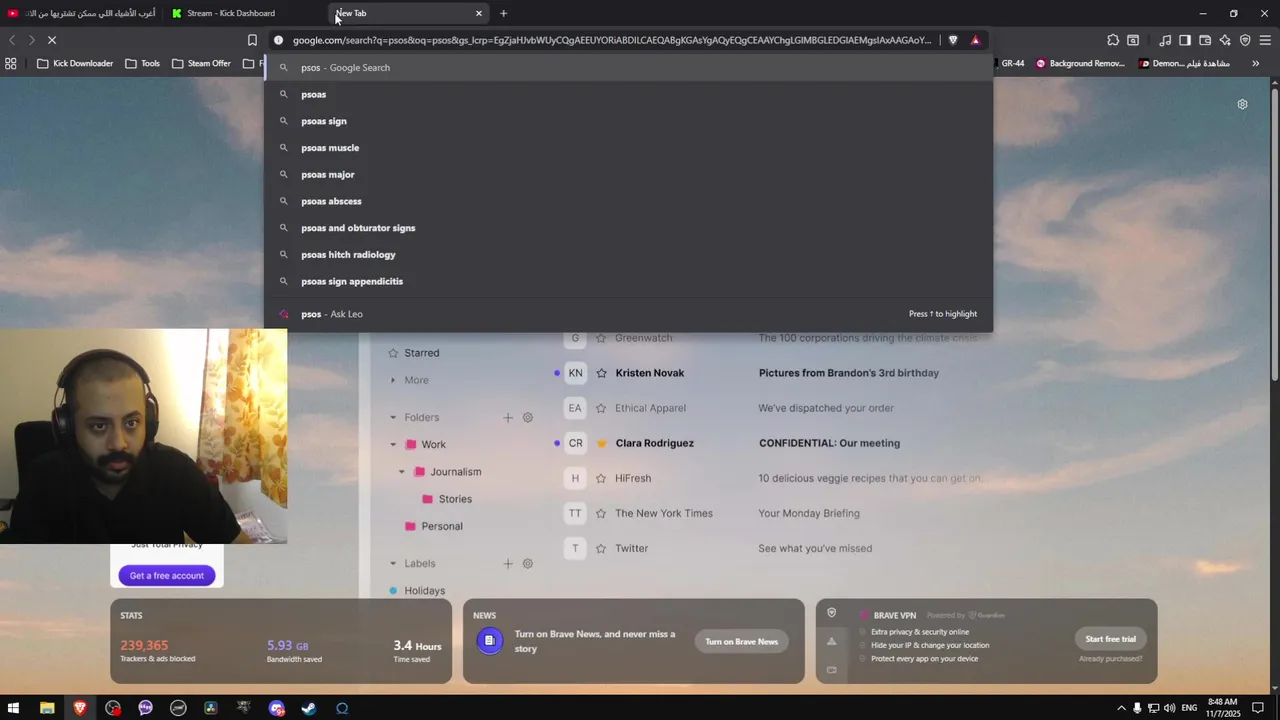Close the New Tab tab
Image resolution: width=1280 pixels, height=720 pixels.
click(x=479, y=13)
